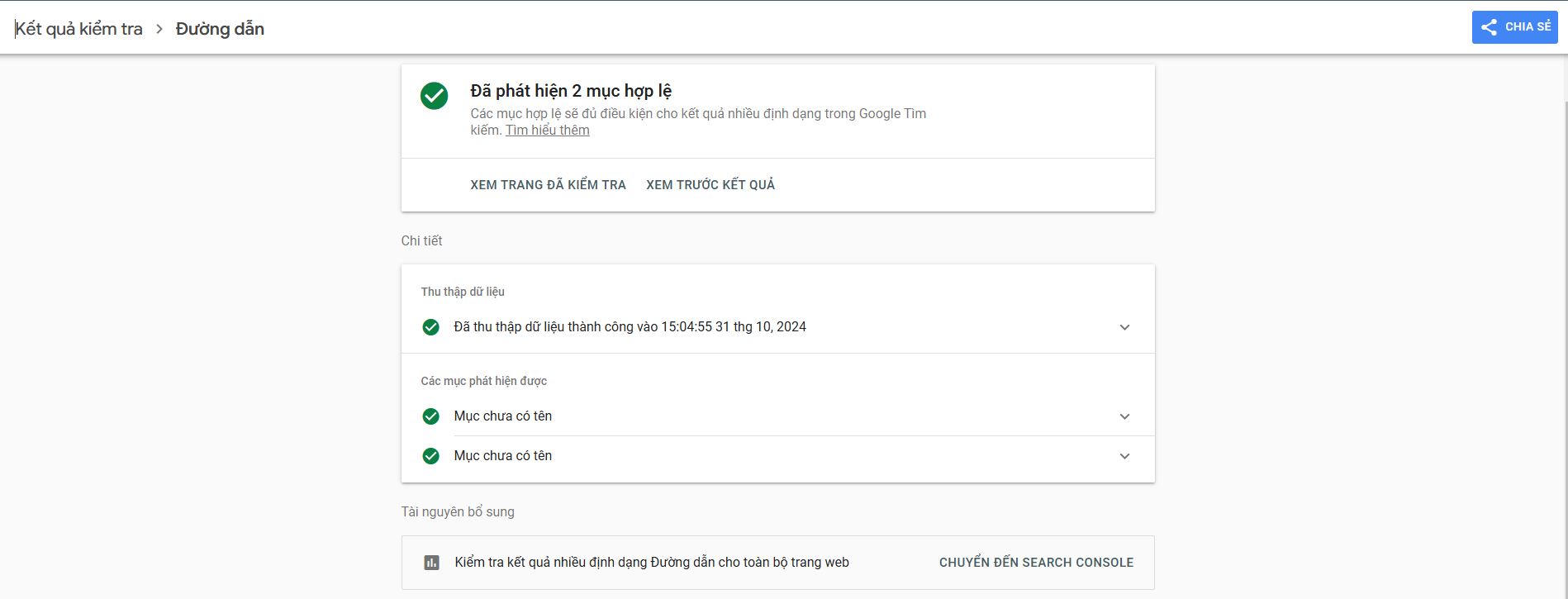Click the green check beside crawl status
Screen dimensions: 1568x599
430,327
